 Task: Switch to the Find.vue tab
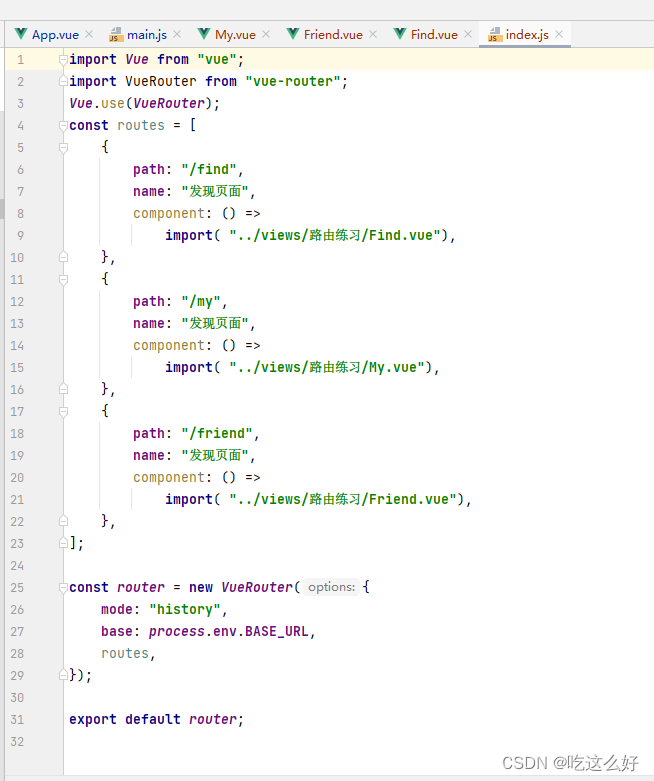tap(434, 34)
